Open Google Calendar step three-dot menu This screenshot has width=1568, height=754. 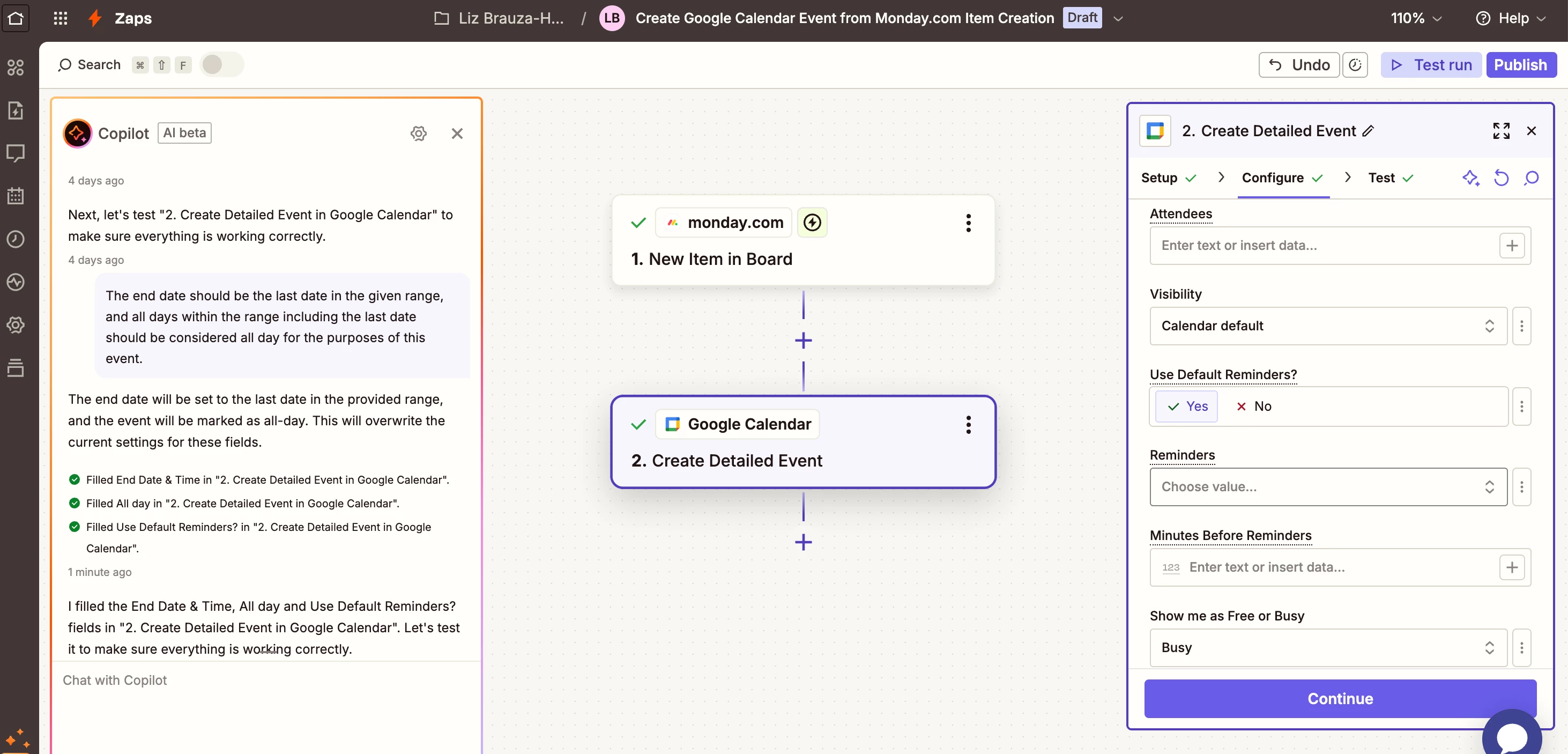969,425
